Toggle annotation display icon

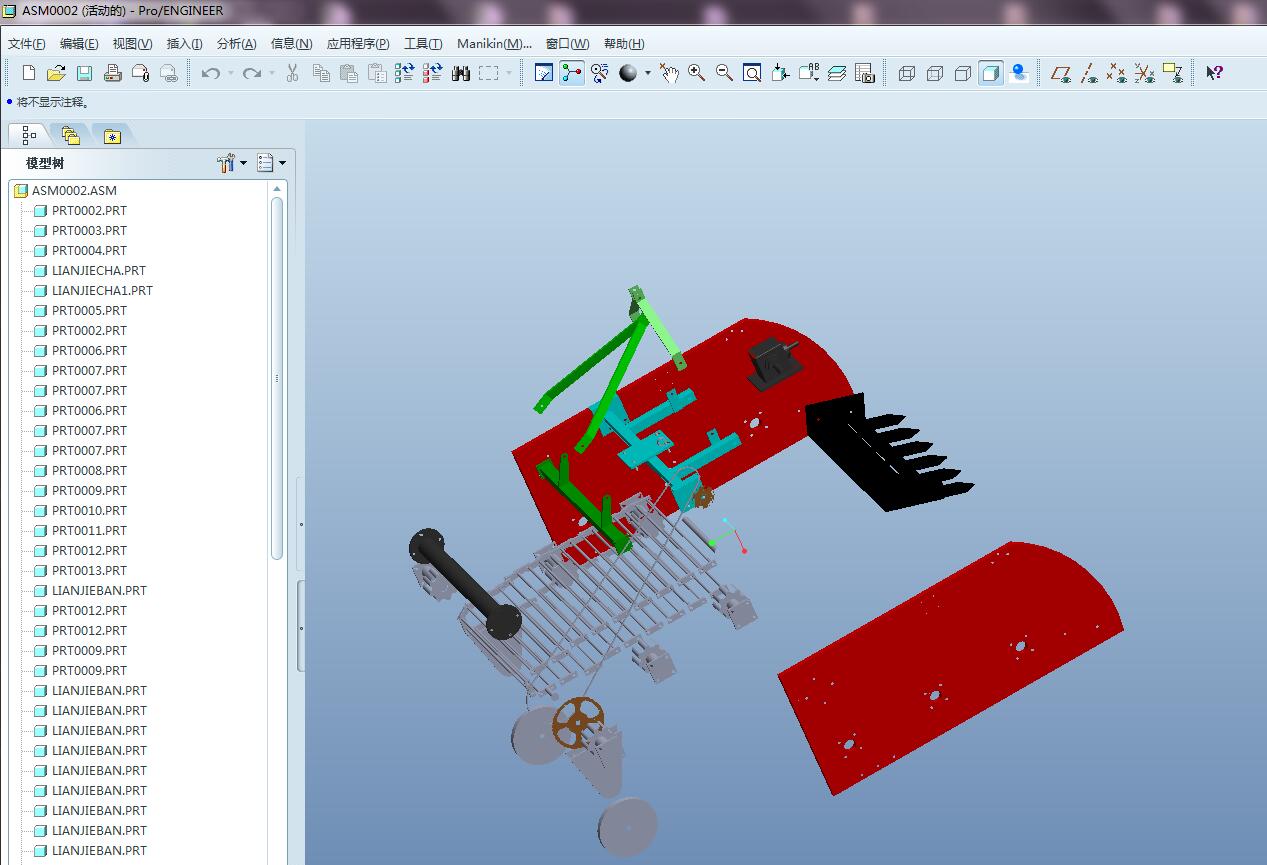coord(1173,73)
